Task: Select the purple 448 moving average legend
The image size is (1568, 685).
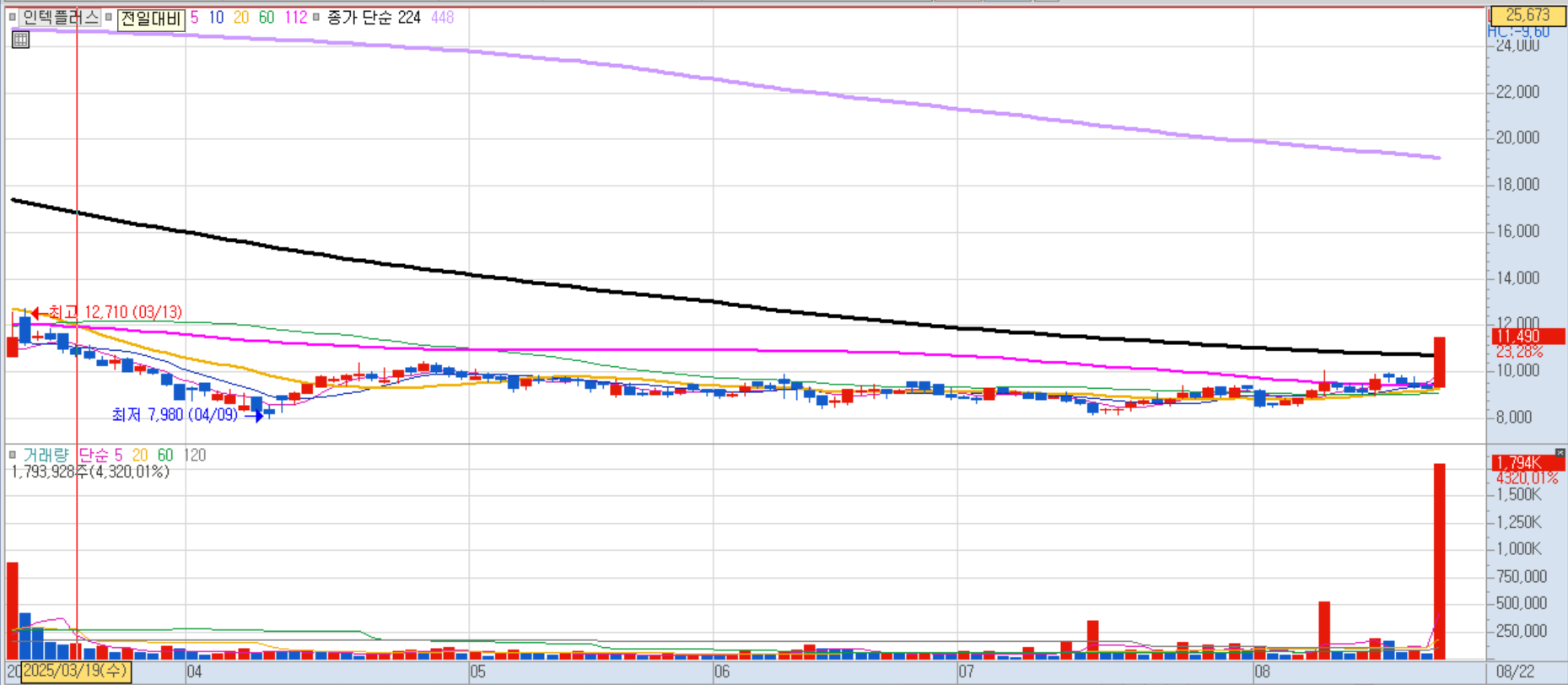Action: (x=443, y=17)
